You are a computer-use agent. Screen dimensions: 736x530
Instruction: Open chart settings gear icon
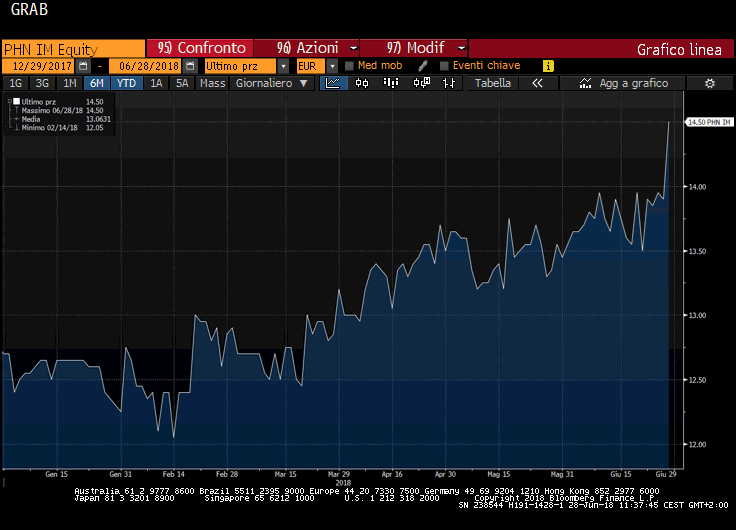point(710,83)
